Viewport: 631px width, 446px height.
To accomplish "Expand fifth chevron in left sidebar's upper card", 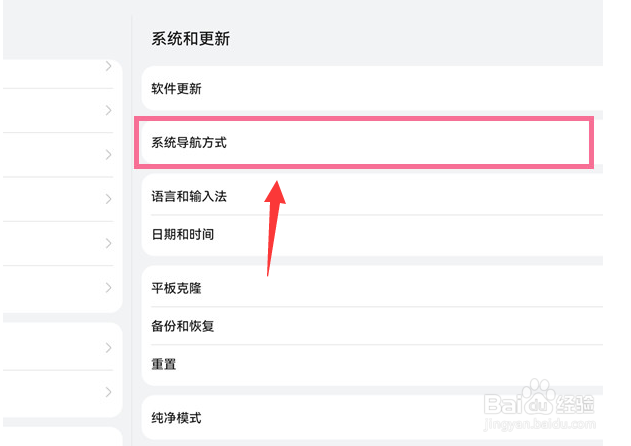I will 108,243.
